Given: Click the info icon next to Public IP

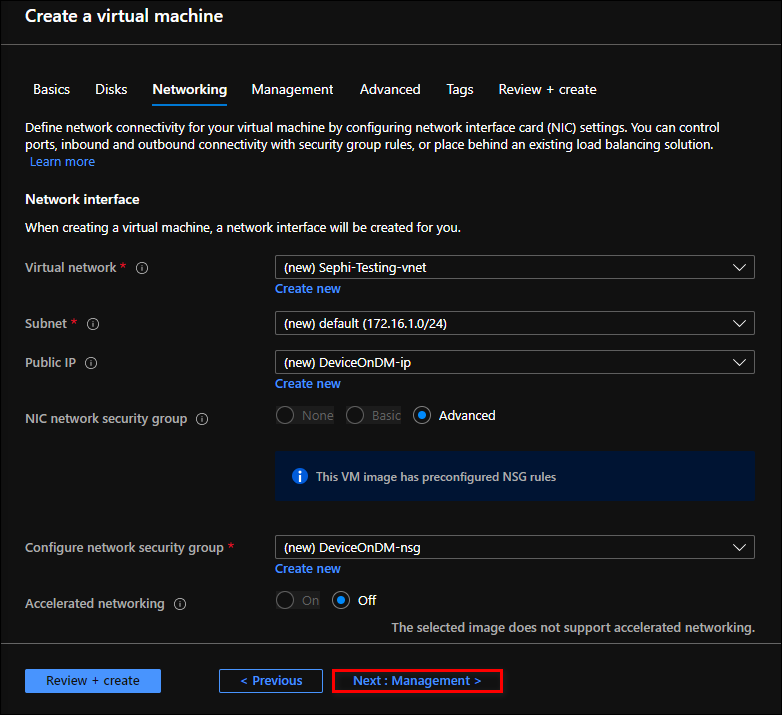Looking at the screenshot, I should pos(92,363).
